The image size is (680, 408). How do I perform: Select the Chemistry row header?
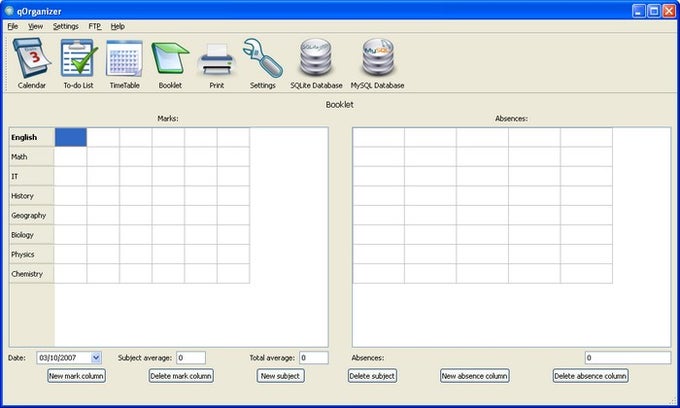click(32, 274)
